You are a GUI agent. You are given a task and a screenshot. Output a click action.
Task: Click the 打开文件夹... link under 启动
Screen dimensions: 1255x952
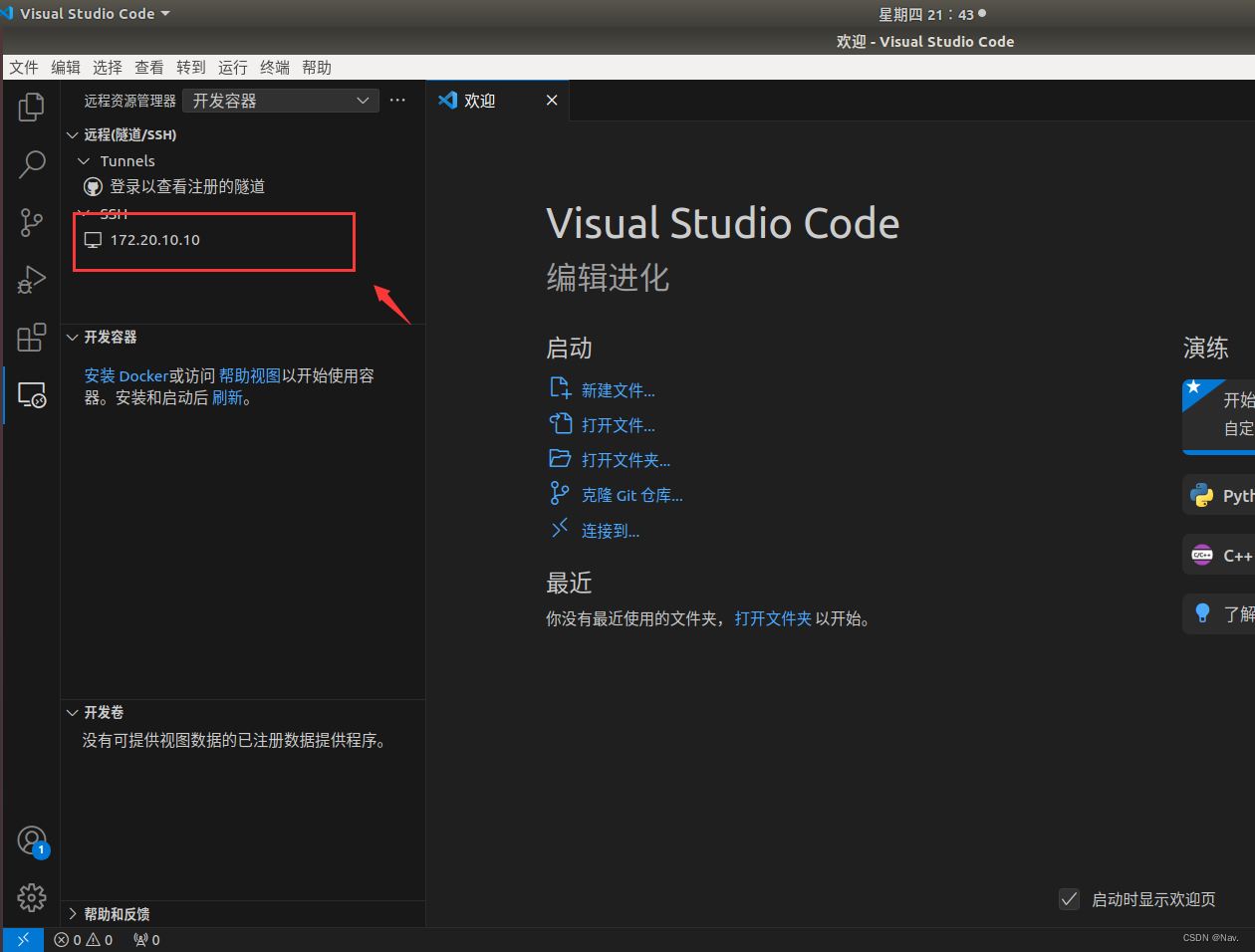626,460
